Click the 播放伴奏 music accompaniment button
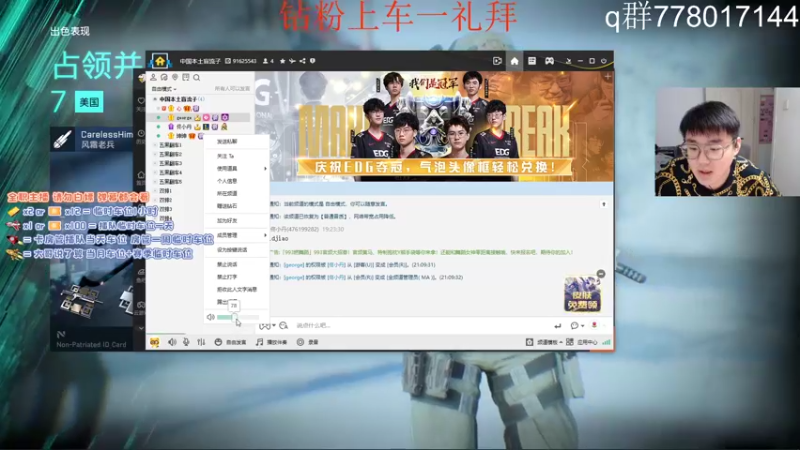800x450 pixels. [x=271, y=342]
